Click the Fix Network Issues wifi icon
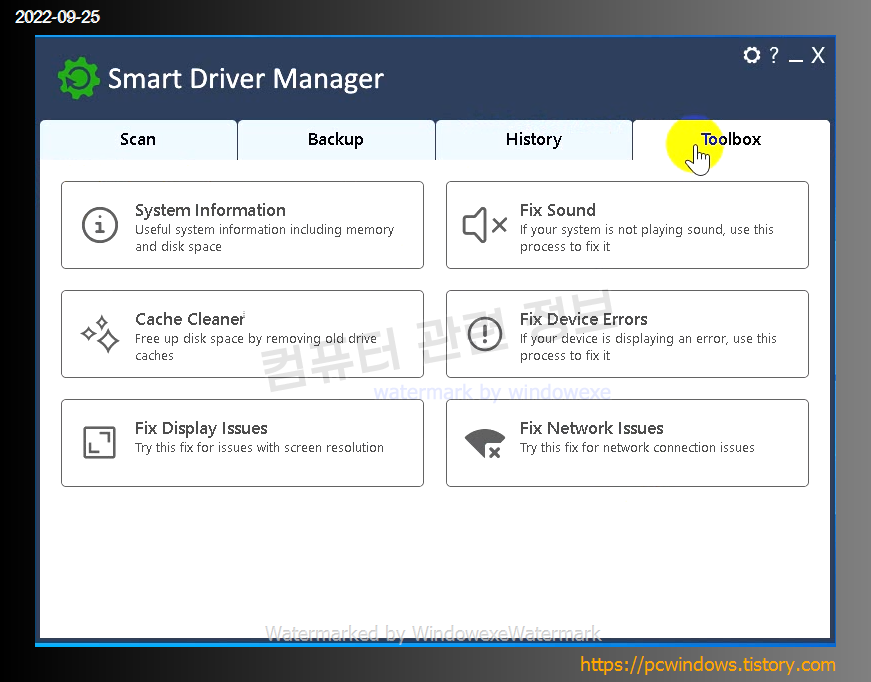 point(484,443)
